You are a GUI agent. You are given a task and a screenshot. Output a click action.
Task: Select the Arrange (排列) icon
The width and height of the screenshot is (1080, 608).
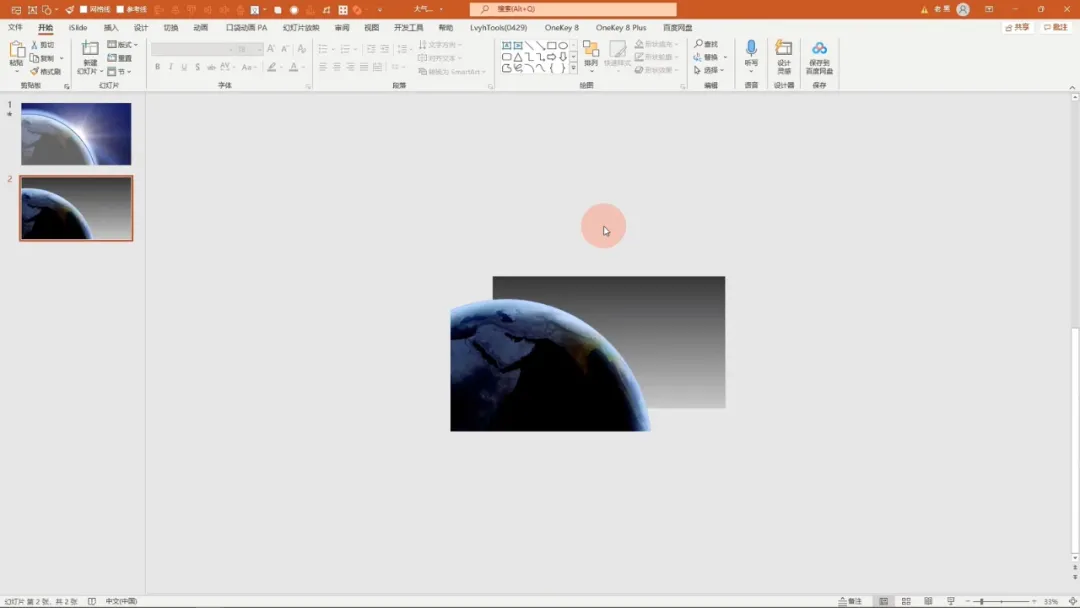click(x=591, y=48)
